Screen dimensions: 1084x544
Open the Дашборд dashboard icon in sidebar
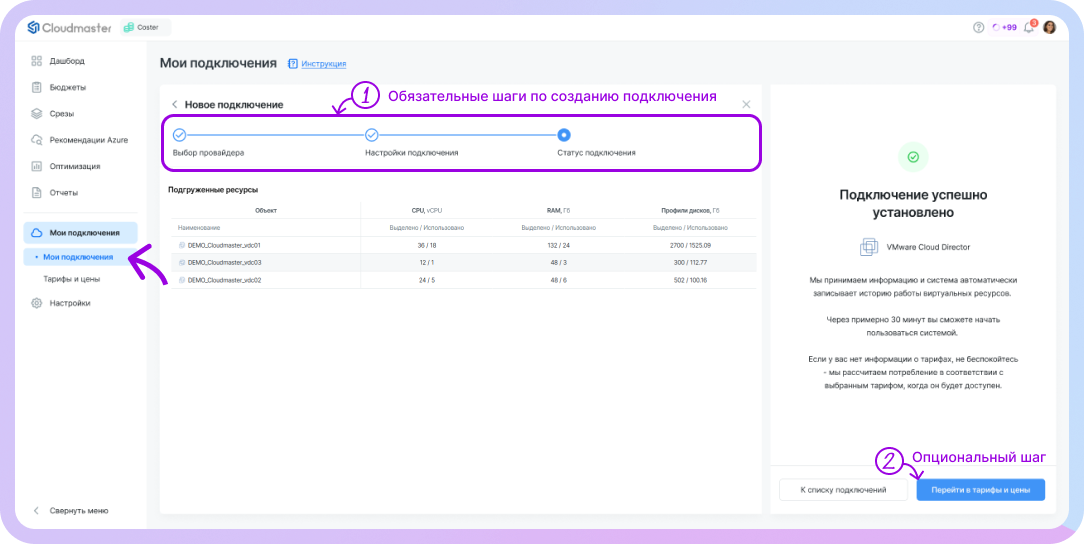(x=36, y=61)
